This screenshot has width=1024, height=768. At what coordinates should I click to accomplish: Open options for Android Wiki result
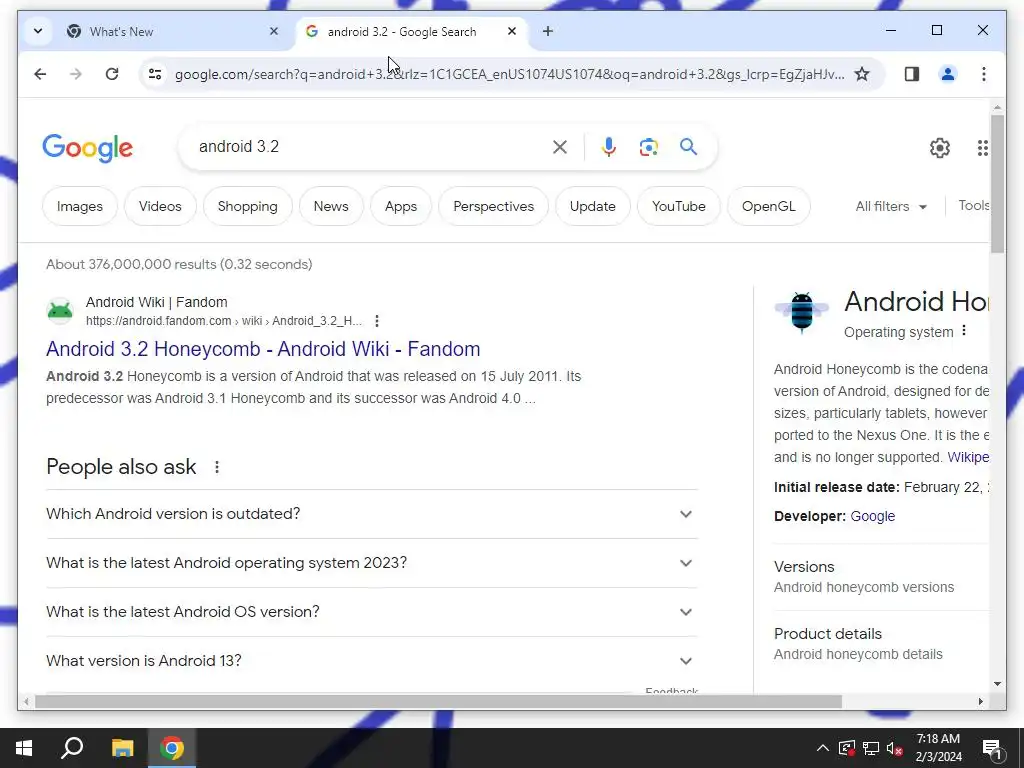point(377,321)
